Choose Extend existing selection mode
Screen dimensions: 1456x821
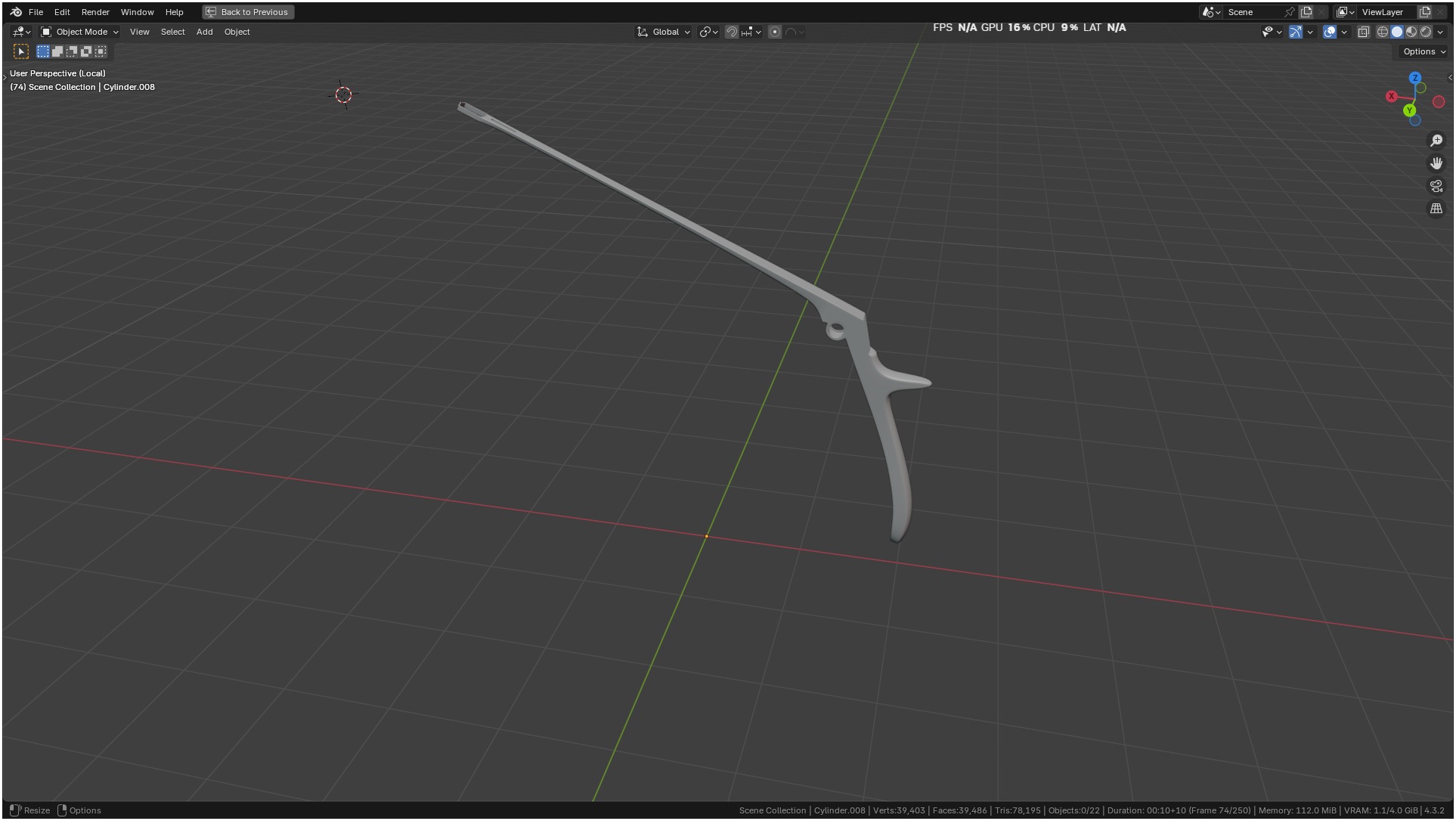click(57, 51)
